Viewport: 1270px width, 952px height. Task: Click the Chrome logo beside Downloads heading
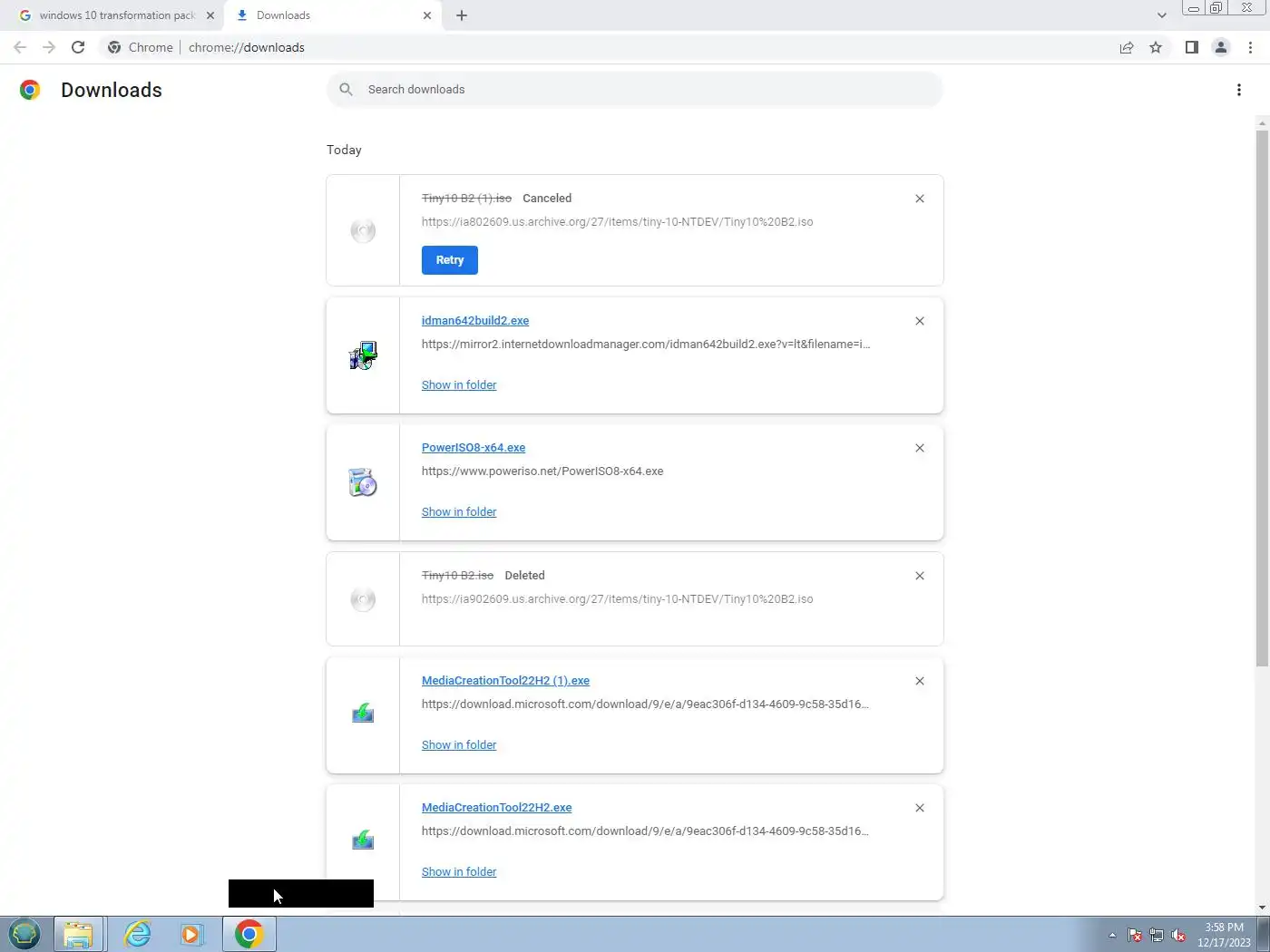coord(30,90)
